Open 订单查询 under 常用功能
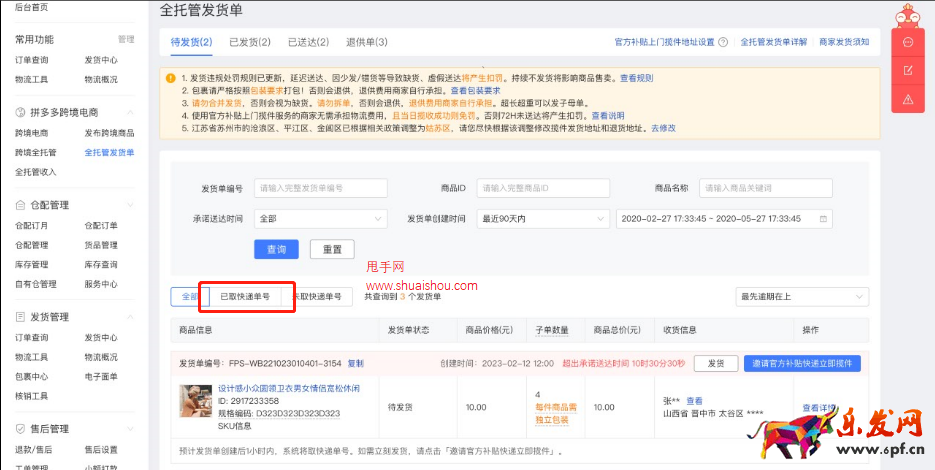Screen dimensions: 935x470 [32, 60]
